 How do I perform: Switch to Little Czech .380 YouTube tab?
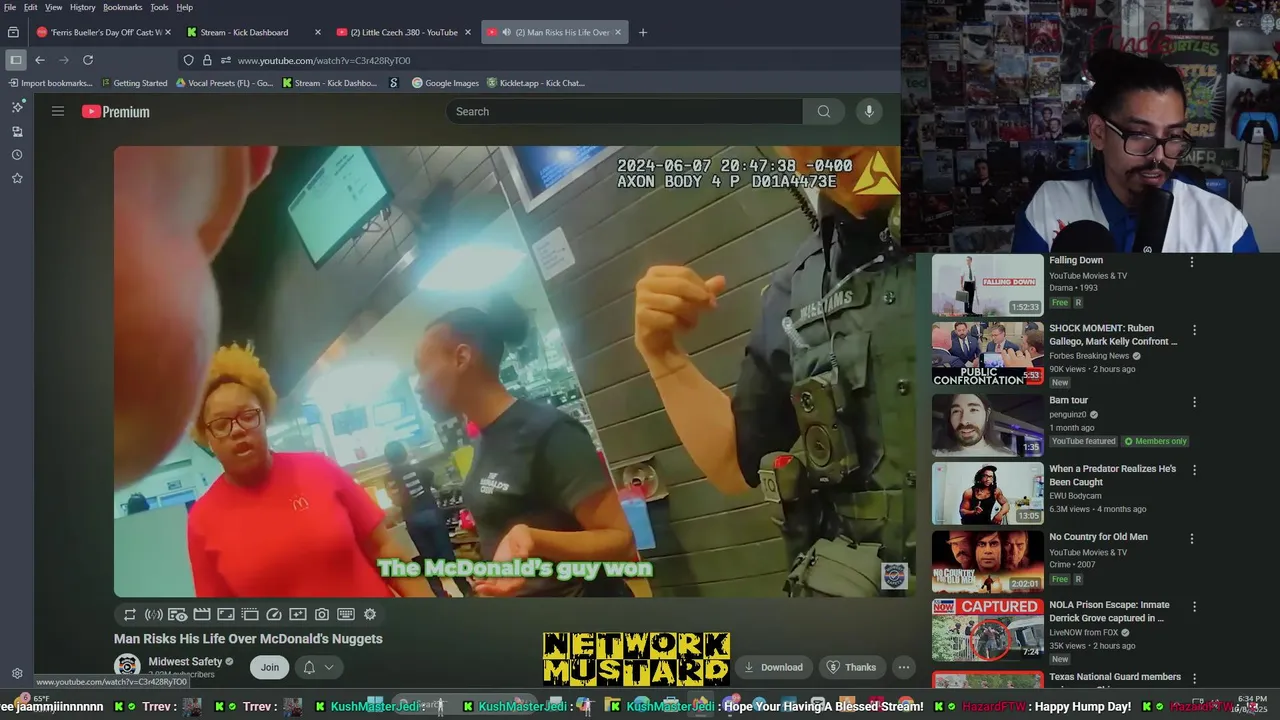(x=404, y=32)
